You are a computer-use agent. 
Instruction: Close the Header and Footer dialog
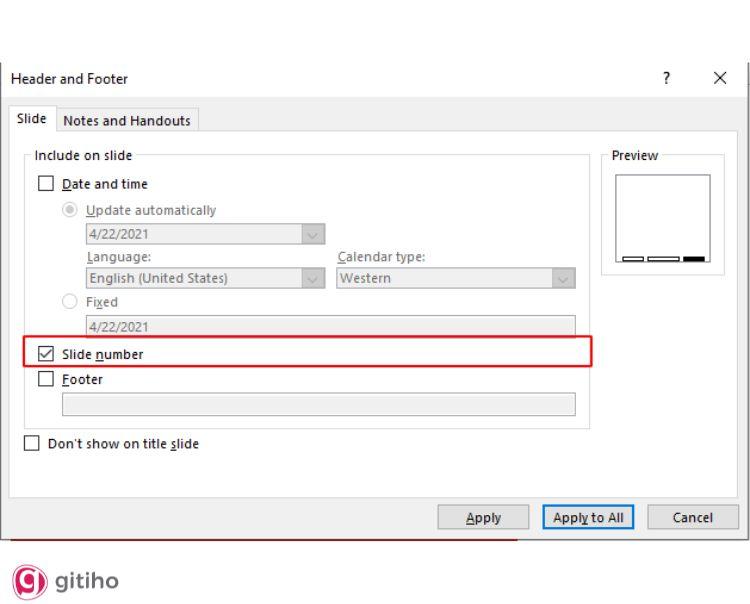point(720,78)
